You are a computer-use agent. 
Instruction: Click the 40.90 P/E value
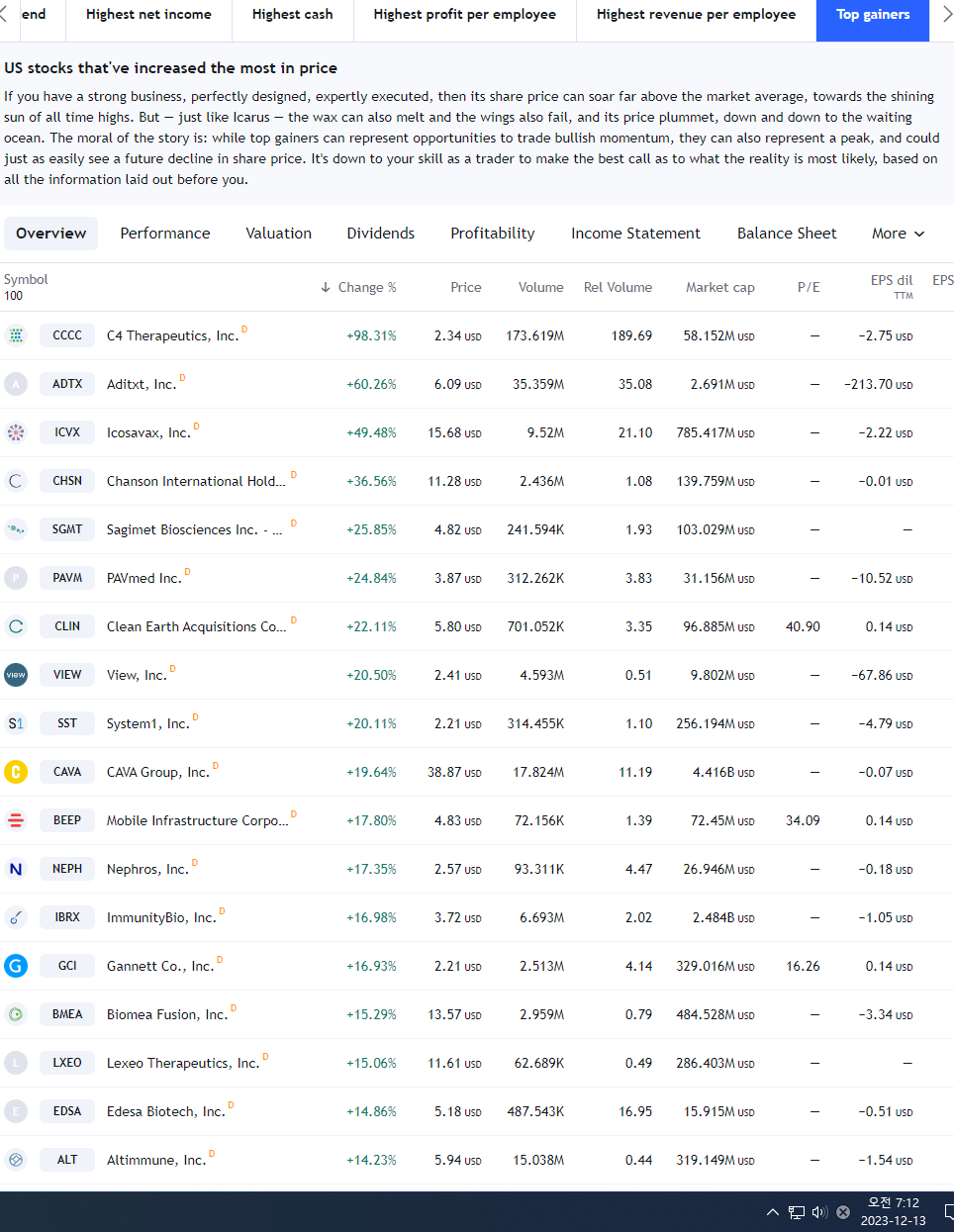click(x=803, y=626)
